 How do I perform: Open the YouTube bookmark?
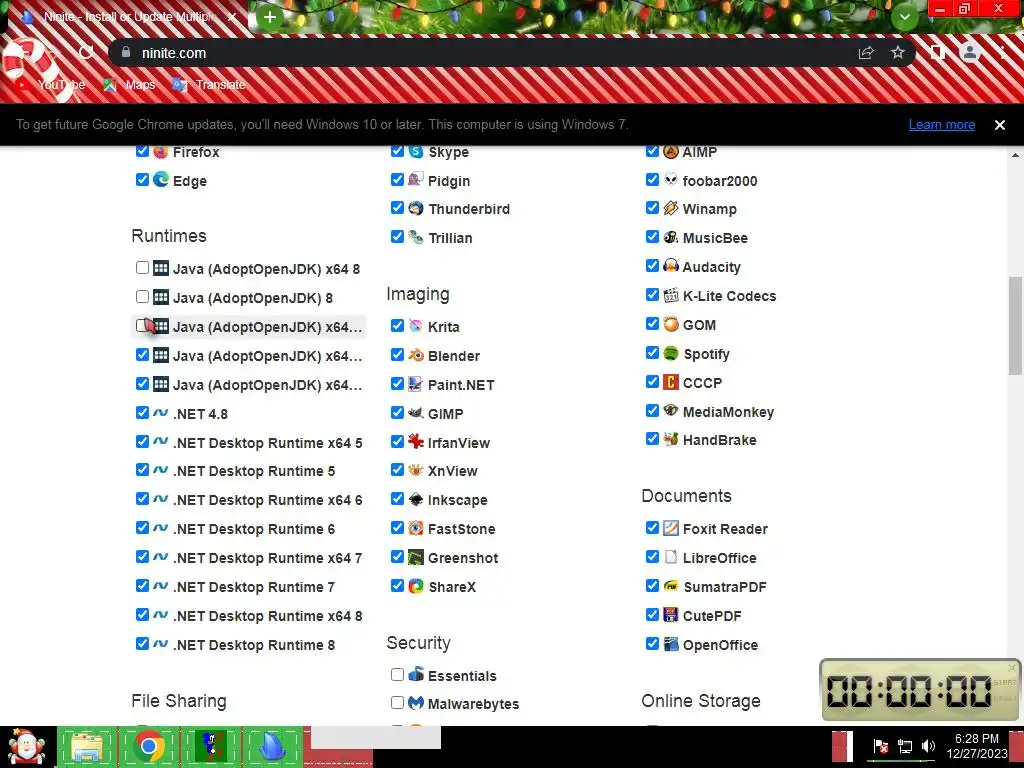[52, 85]
